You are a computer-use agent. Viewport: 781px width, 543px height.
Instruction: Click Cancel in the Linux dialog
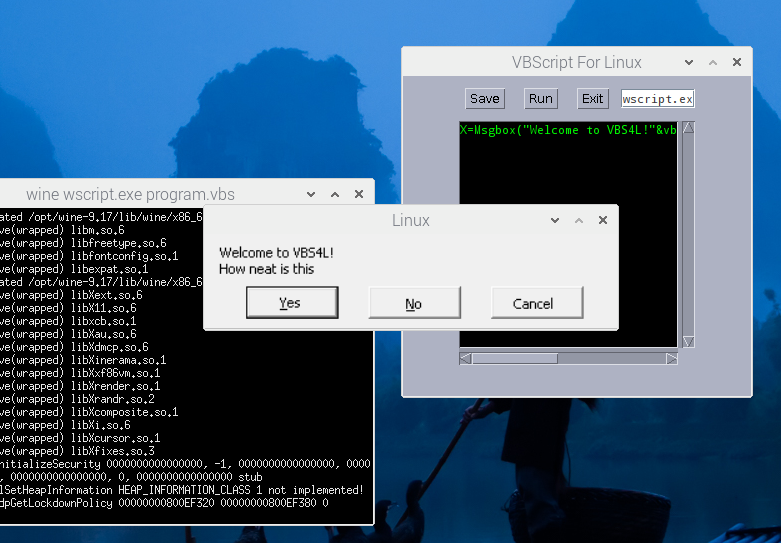[x=537, y=302]
